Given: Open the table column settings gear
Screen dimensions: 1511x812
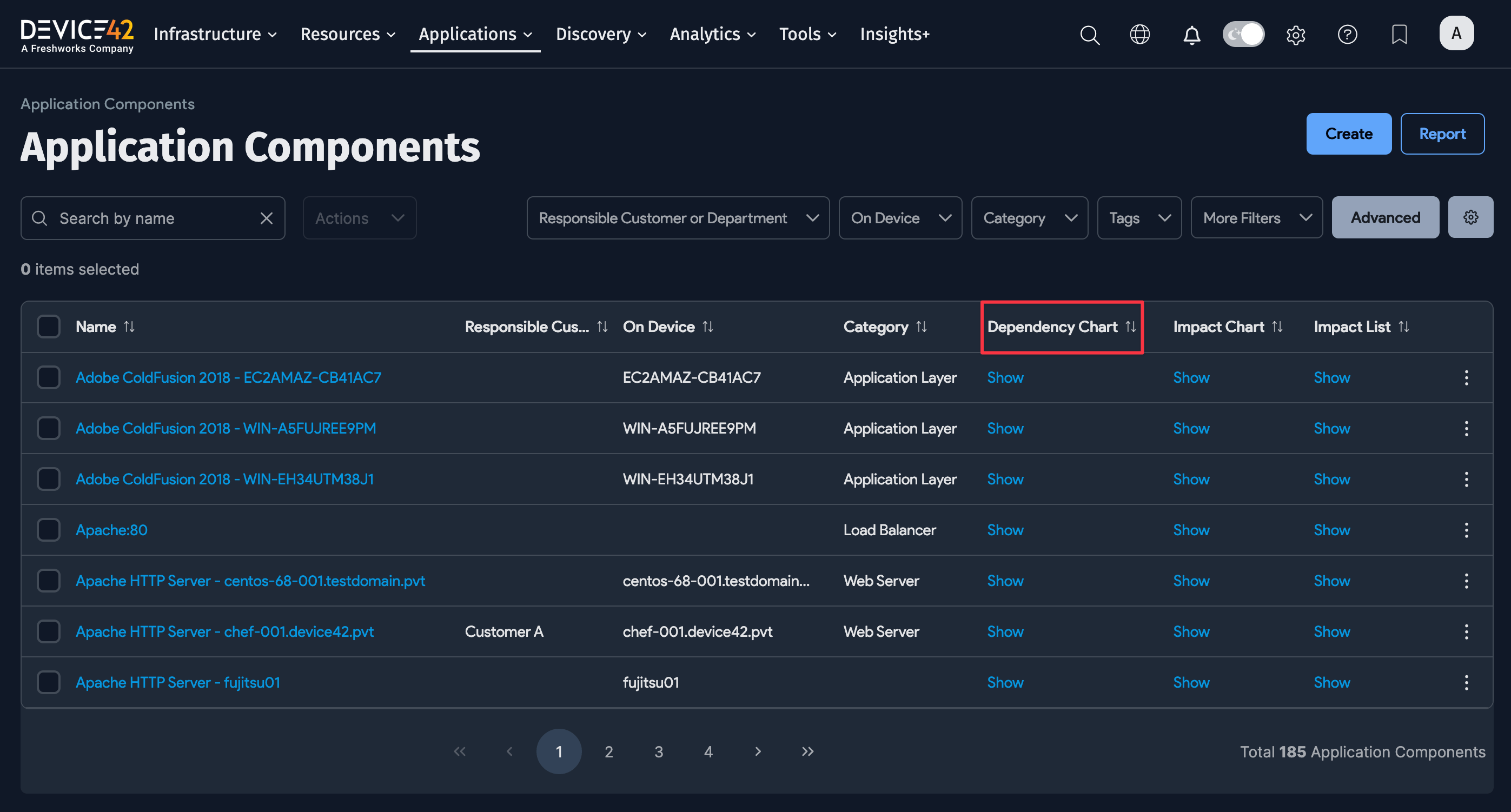Looking at the screenshot, I should pyautogui.click(x=1470, y=217).
